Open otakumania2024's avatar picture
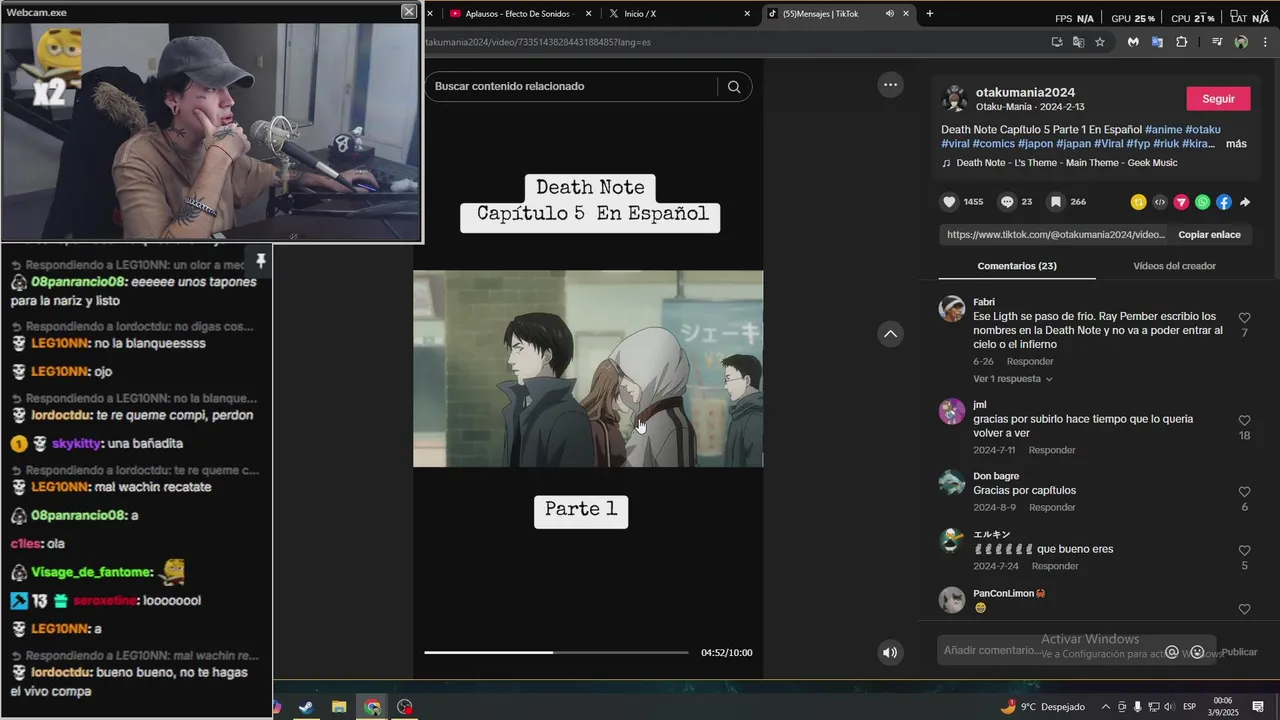Screen dimensions: 1280x720 tap(955, 99)
